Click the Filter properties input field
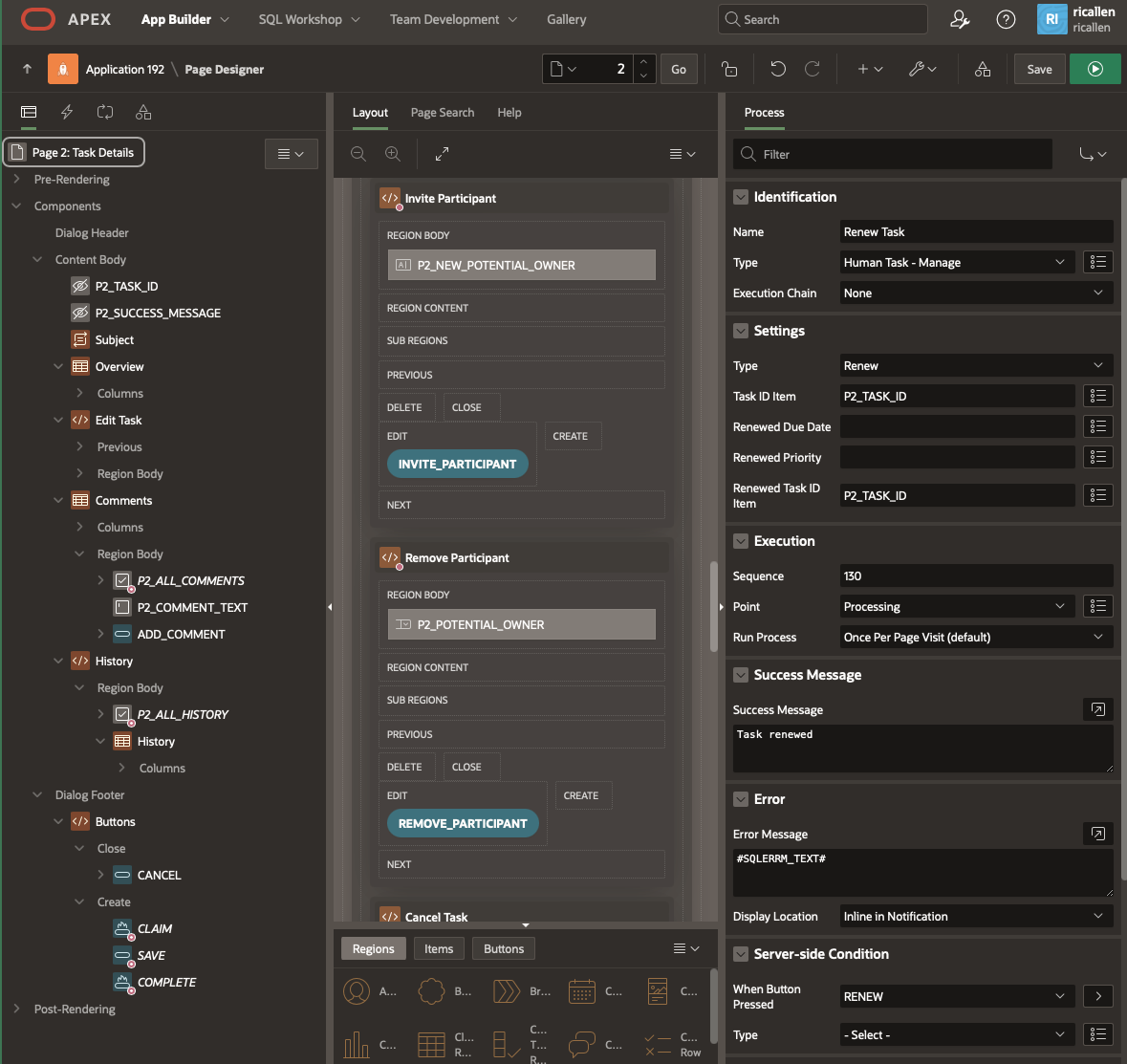Screen dimensions: 1127x1064 tap(903, 154)
